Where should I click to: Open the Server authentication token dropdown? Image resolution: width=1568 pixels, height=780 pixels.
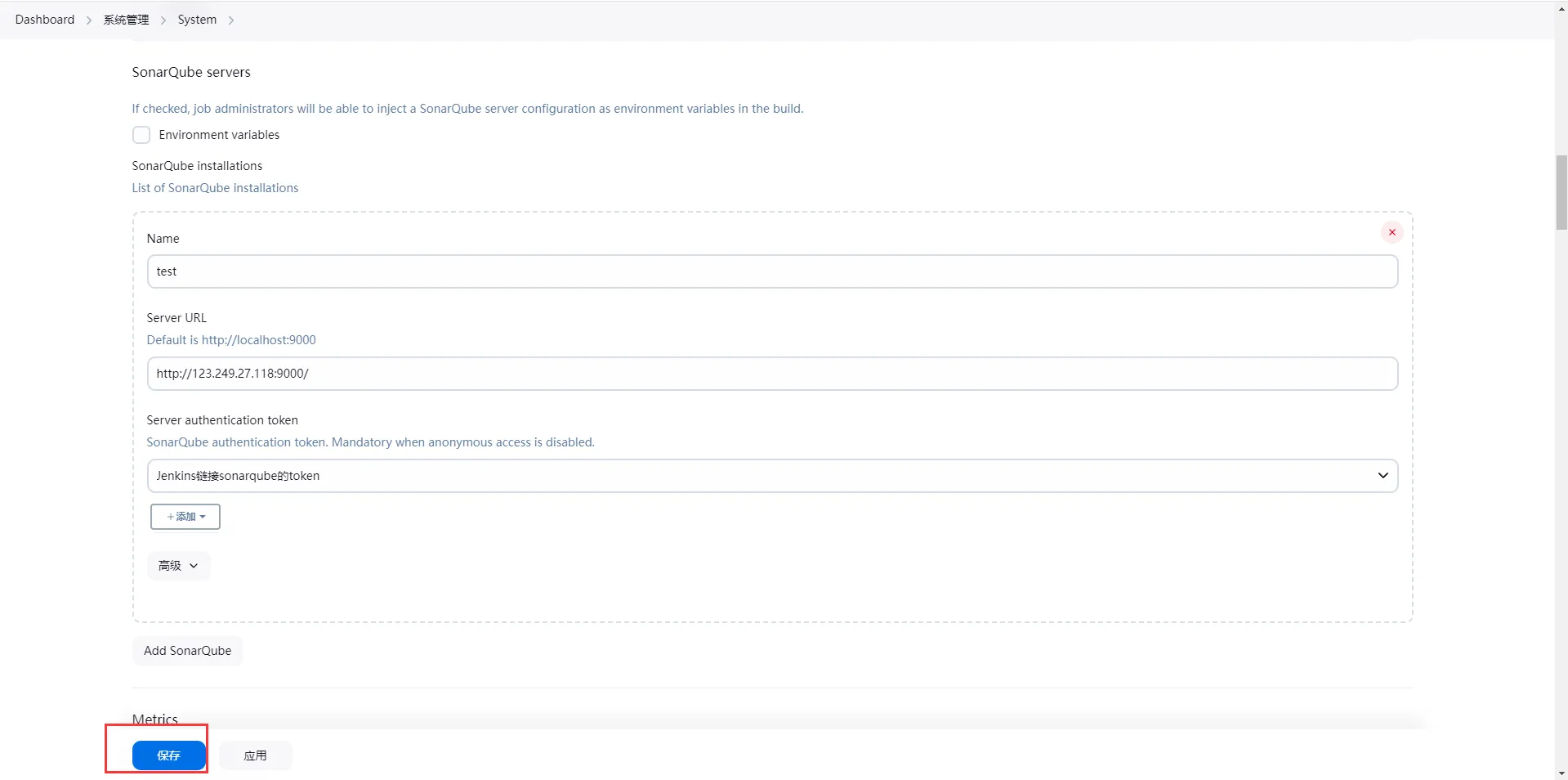pyautogui.click(x=772, y=476)
